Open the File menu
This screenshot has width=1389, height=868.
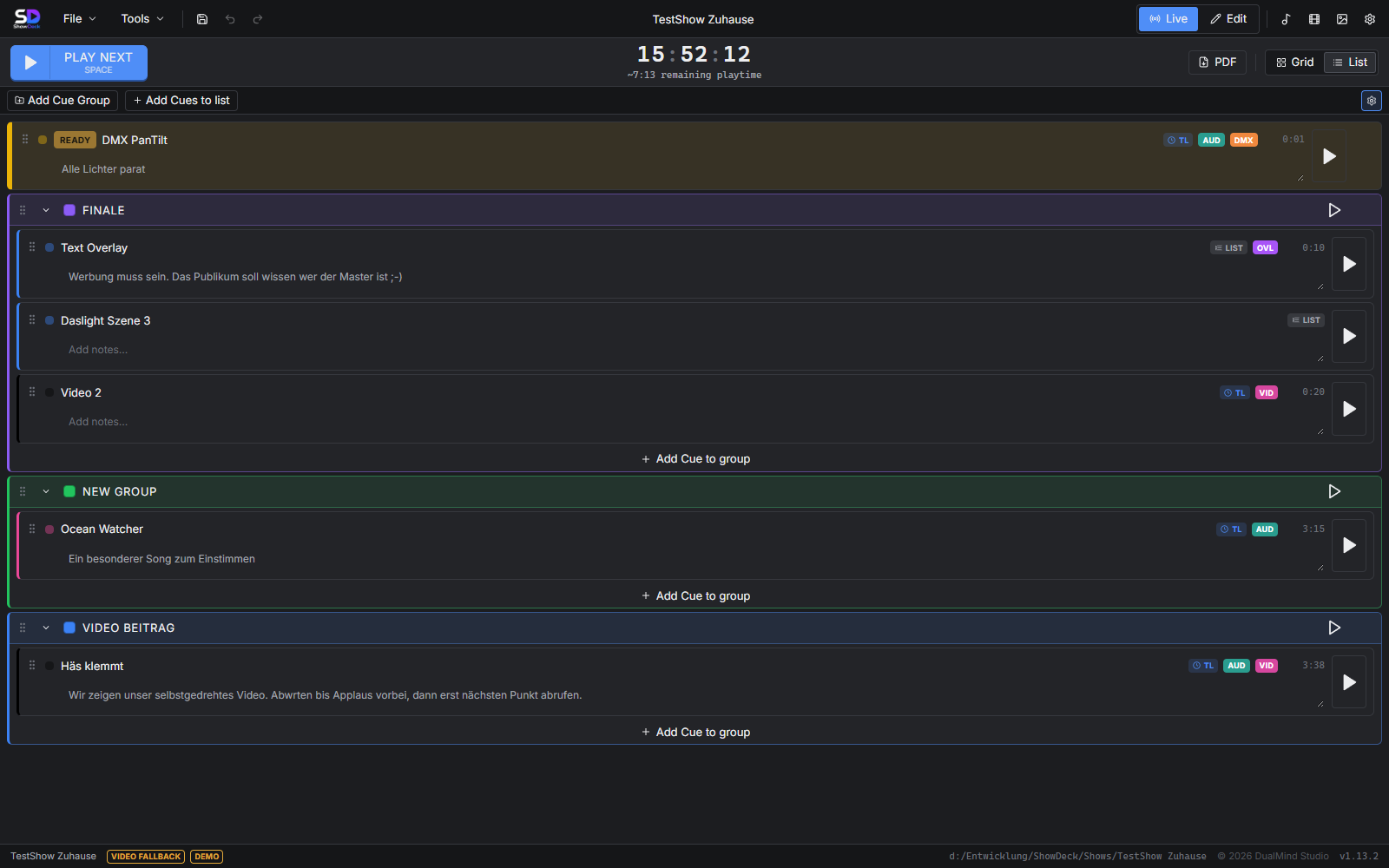point(79,19)
